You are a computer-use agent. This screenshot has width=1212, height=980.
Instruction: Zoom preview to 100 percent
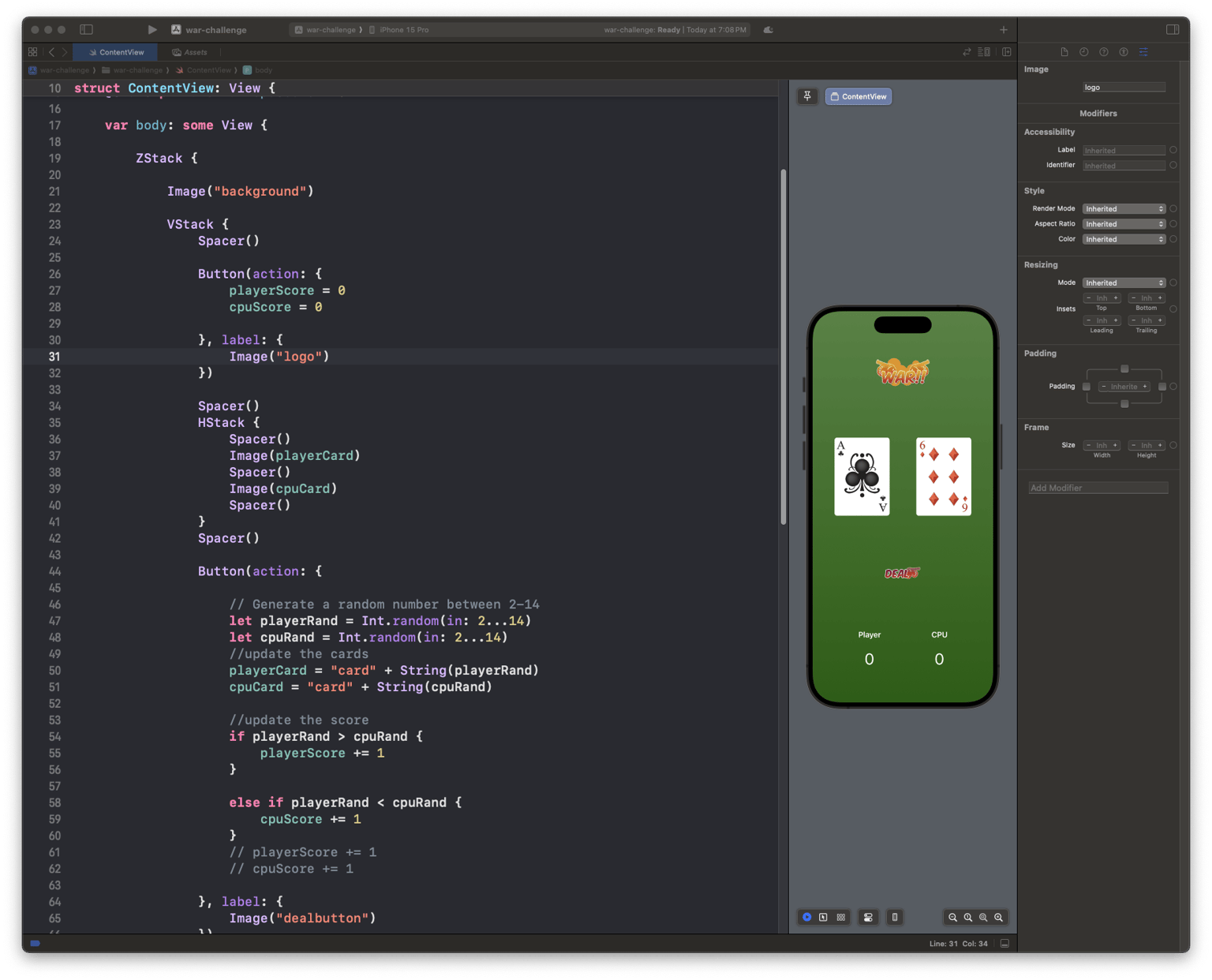pyautogui.click(x=968, y=917)
